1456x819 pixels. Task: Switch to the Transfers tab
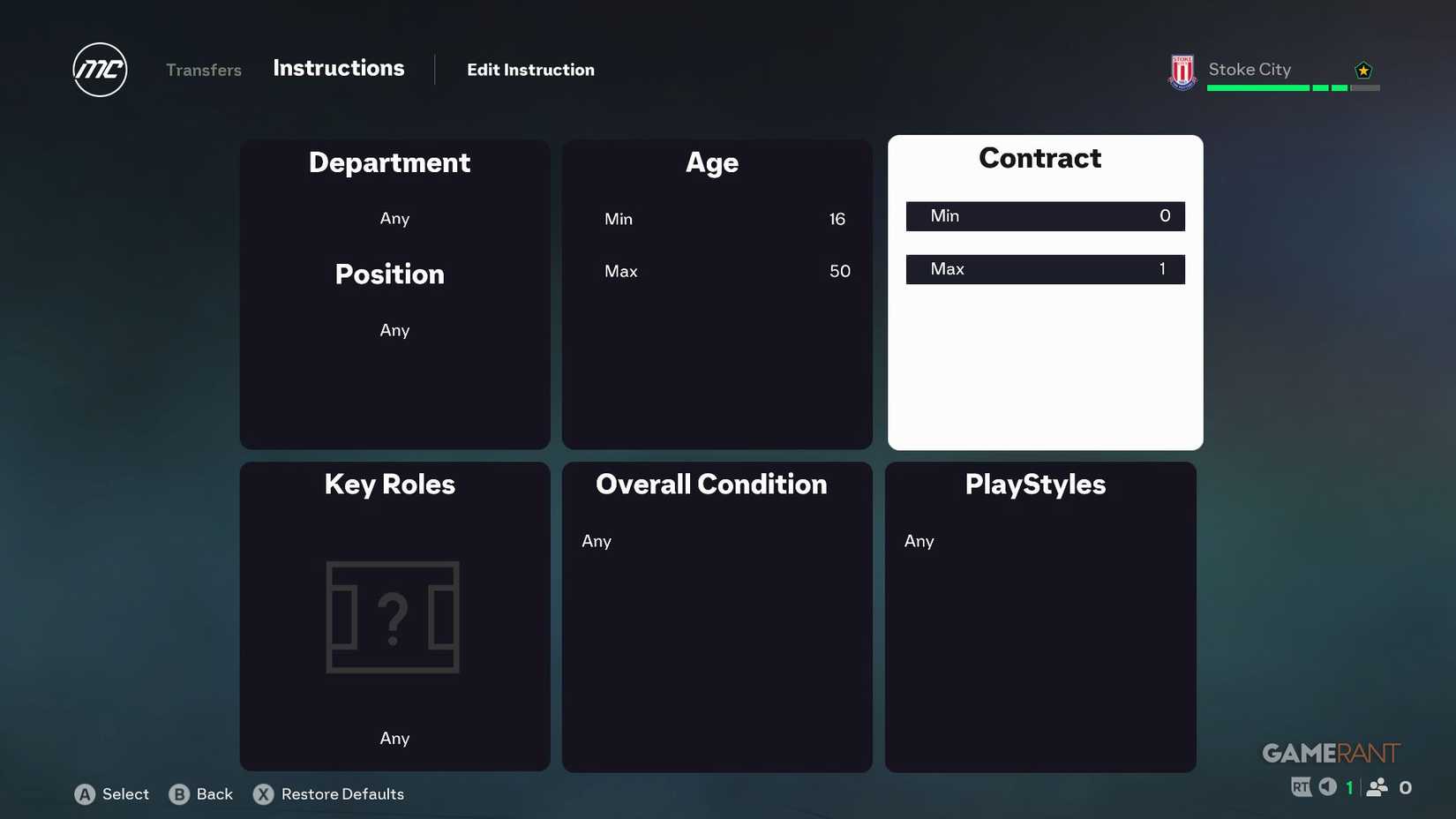(x=203, y=70)
